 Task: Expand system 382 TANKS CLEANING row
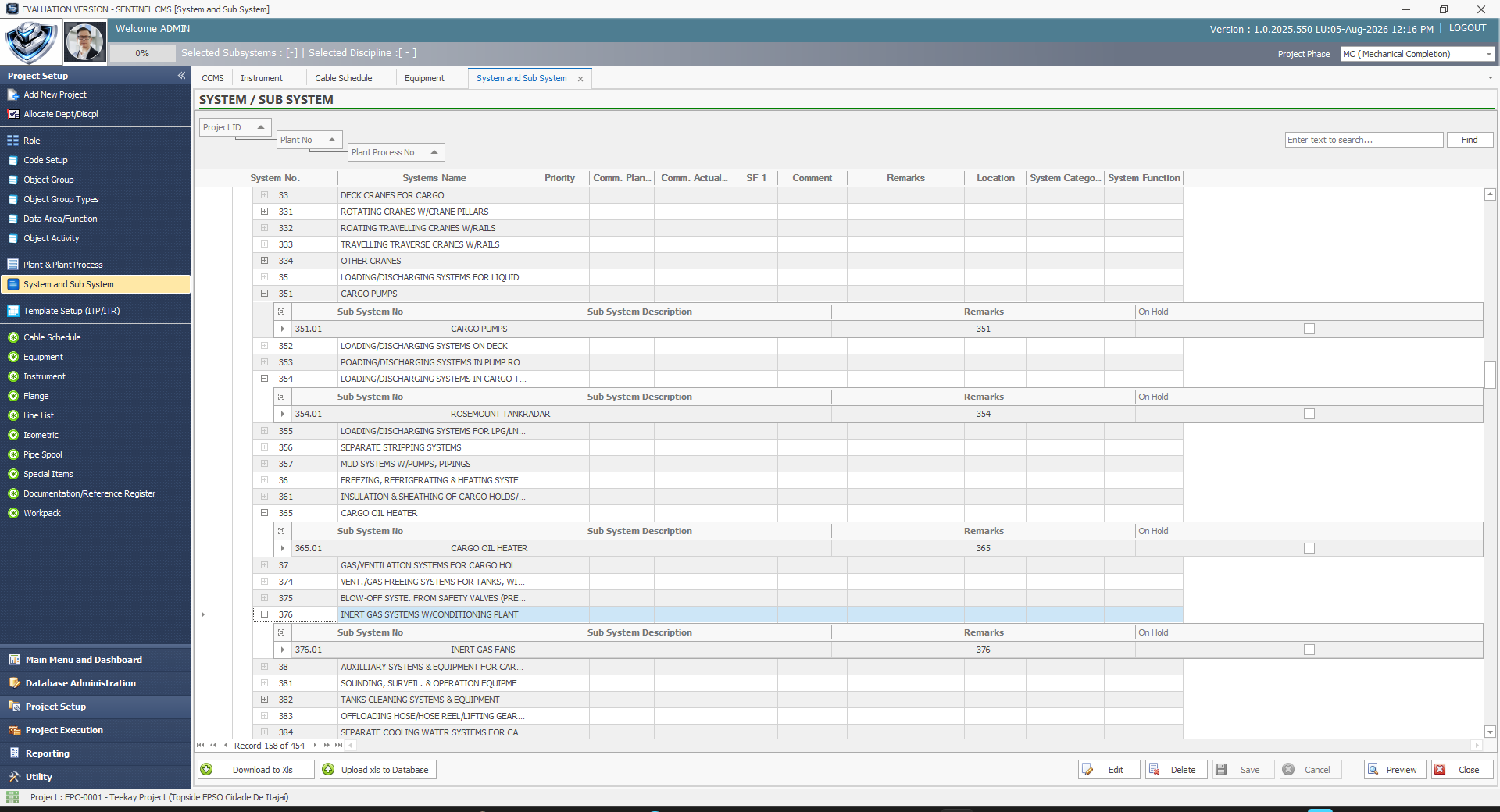tap(264, 700)
